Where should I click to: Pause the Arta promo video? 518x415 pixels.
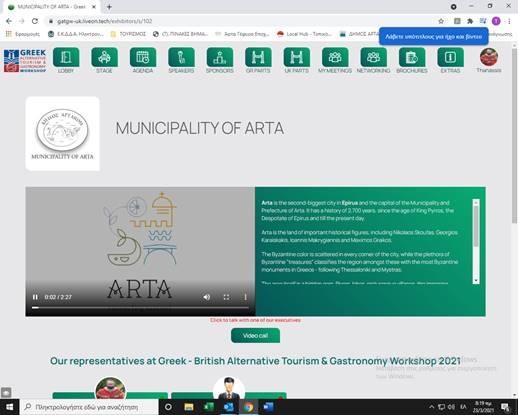click(x=35, y=297)
